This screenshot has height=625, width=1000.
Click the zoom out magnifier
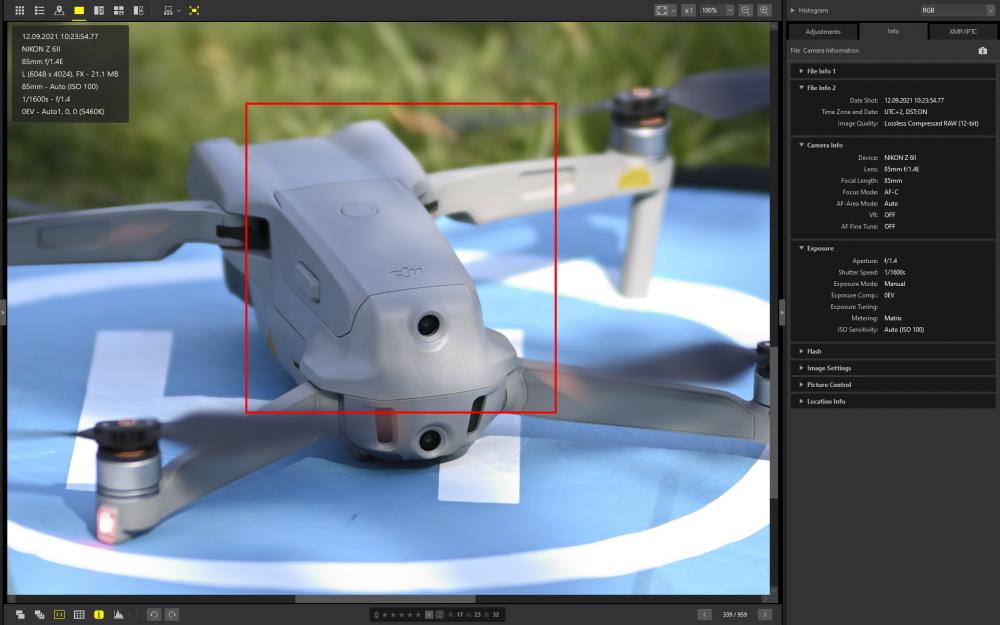[746, 10]
